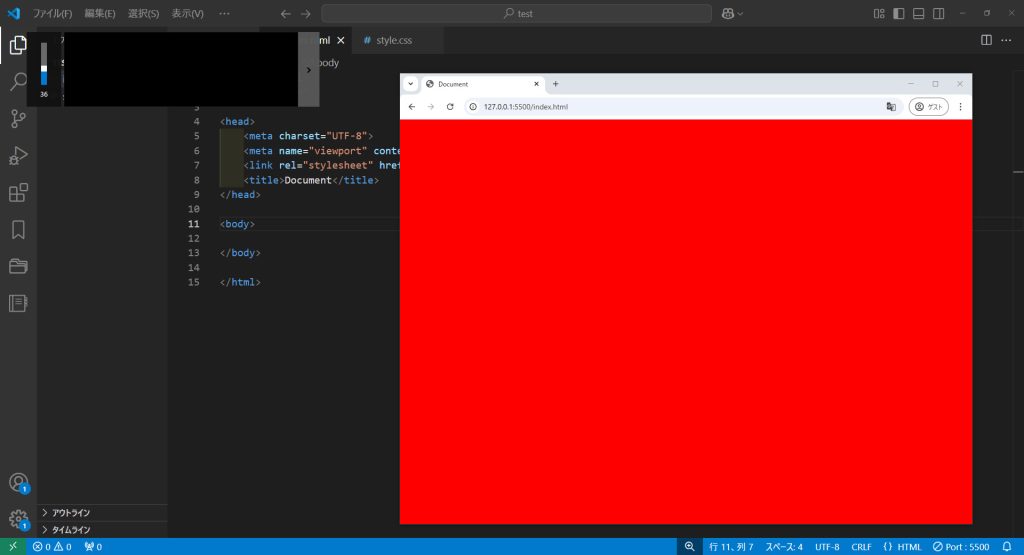Expand the タイムライン section
Image resolution: width=1024 pixels, height=555 pixels.
click(71, 530)
